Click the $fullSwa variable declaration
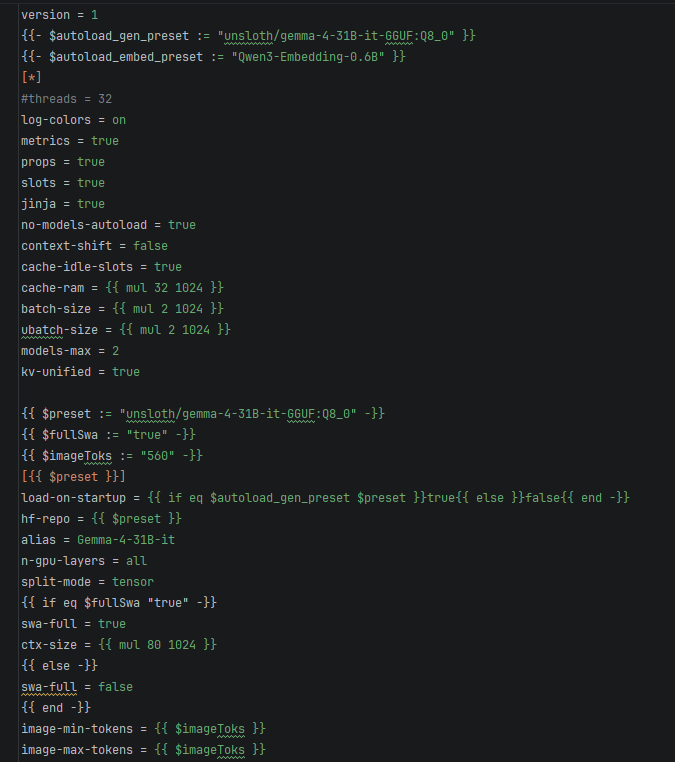The image size is (675, 762). coord(108,435)
